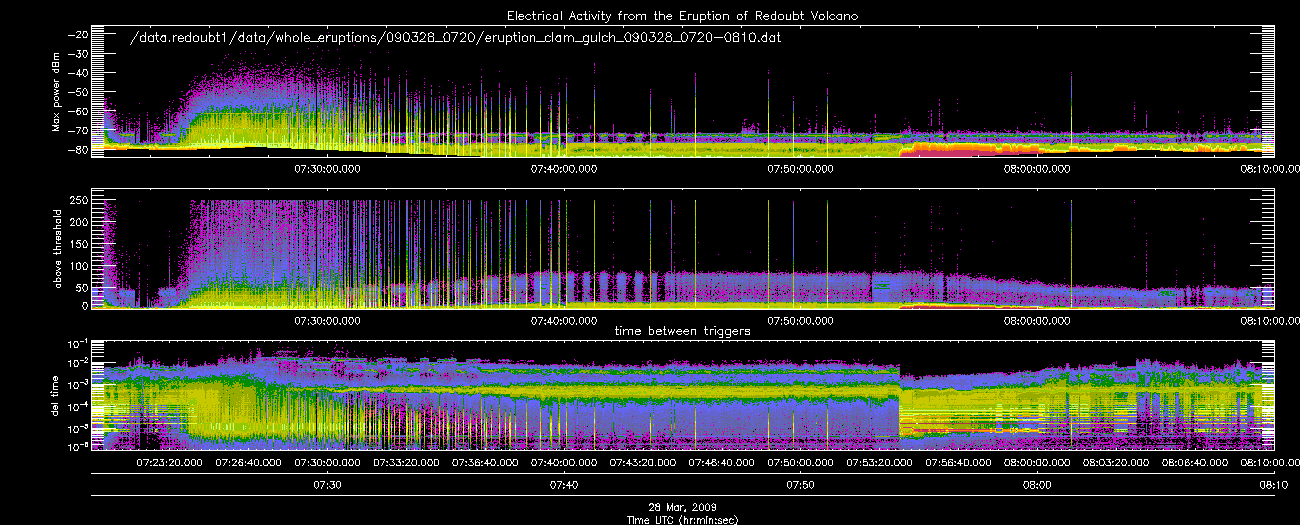Click the -50 tick on Max power axis

tap(77, 92)
